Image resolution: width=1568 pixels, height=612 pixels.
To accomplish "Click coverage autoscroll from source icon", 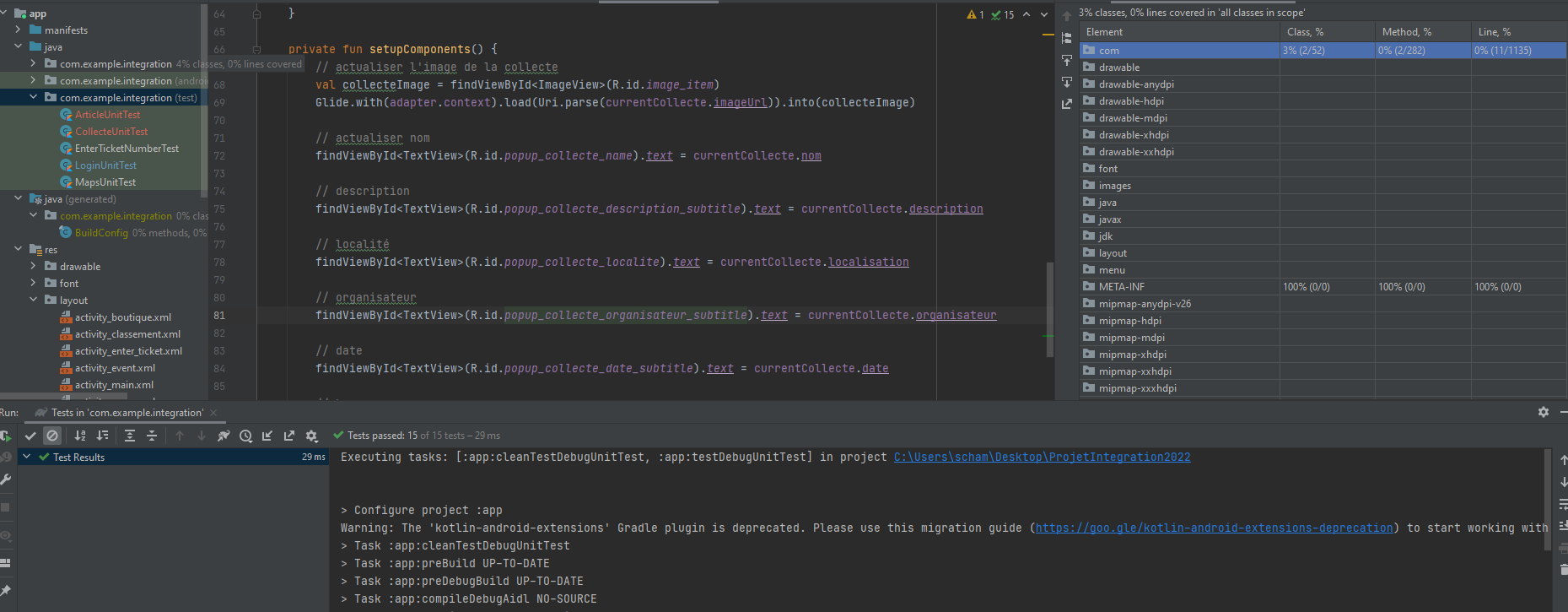I will click(x=1067, y=82).
